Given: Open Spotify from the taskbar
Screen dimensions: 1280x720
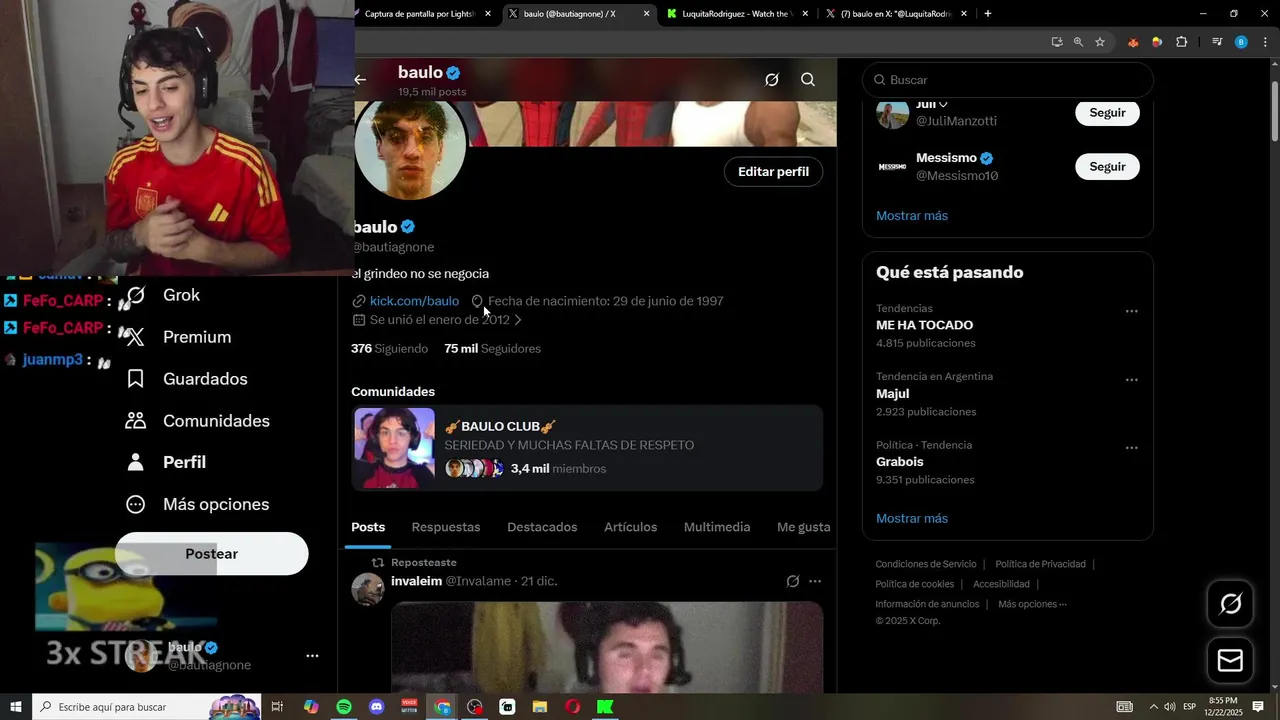Looking at the screenshot, I should (x=344, y=707).
